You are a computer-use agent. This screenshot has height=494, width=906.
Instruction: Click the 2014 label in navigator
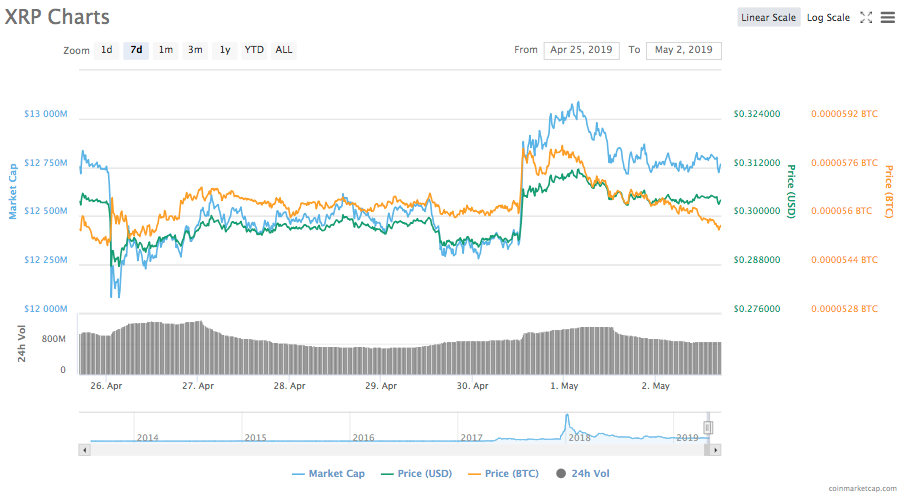(147, 438)
